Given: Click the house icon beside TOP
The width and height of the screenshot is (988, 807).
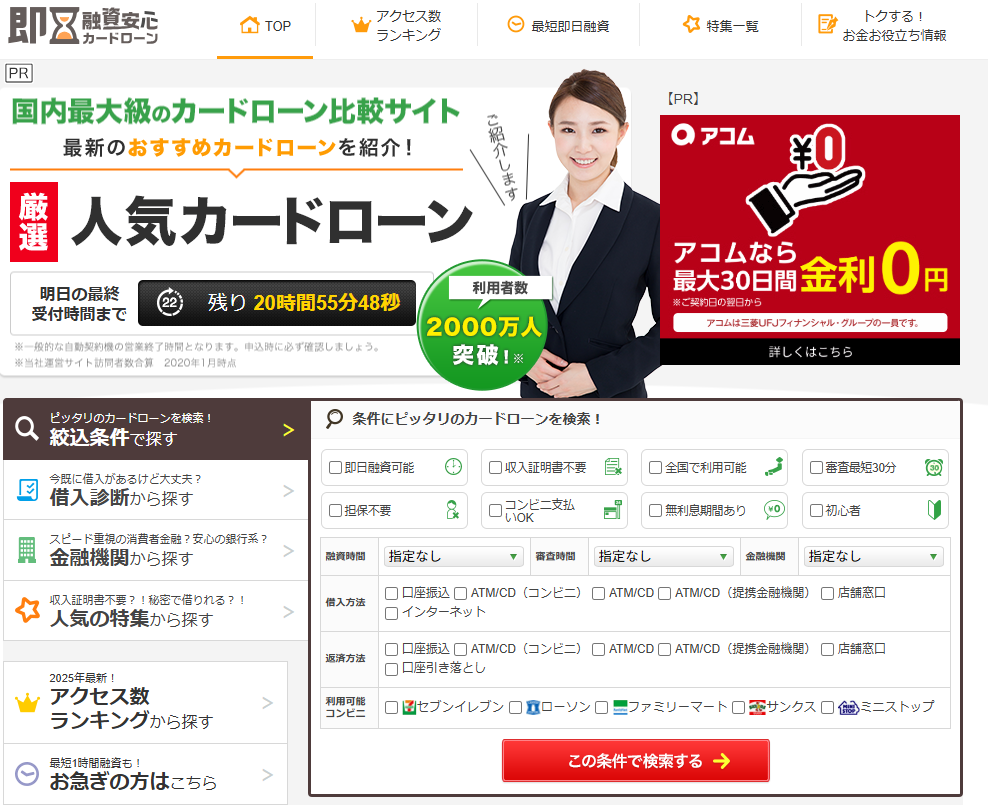Looking at the screenshot, I should (x=250, y=25).
